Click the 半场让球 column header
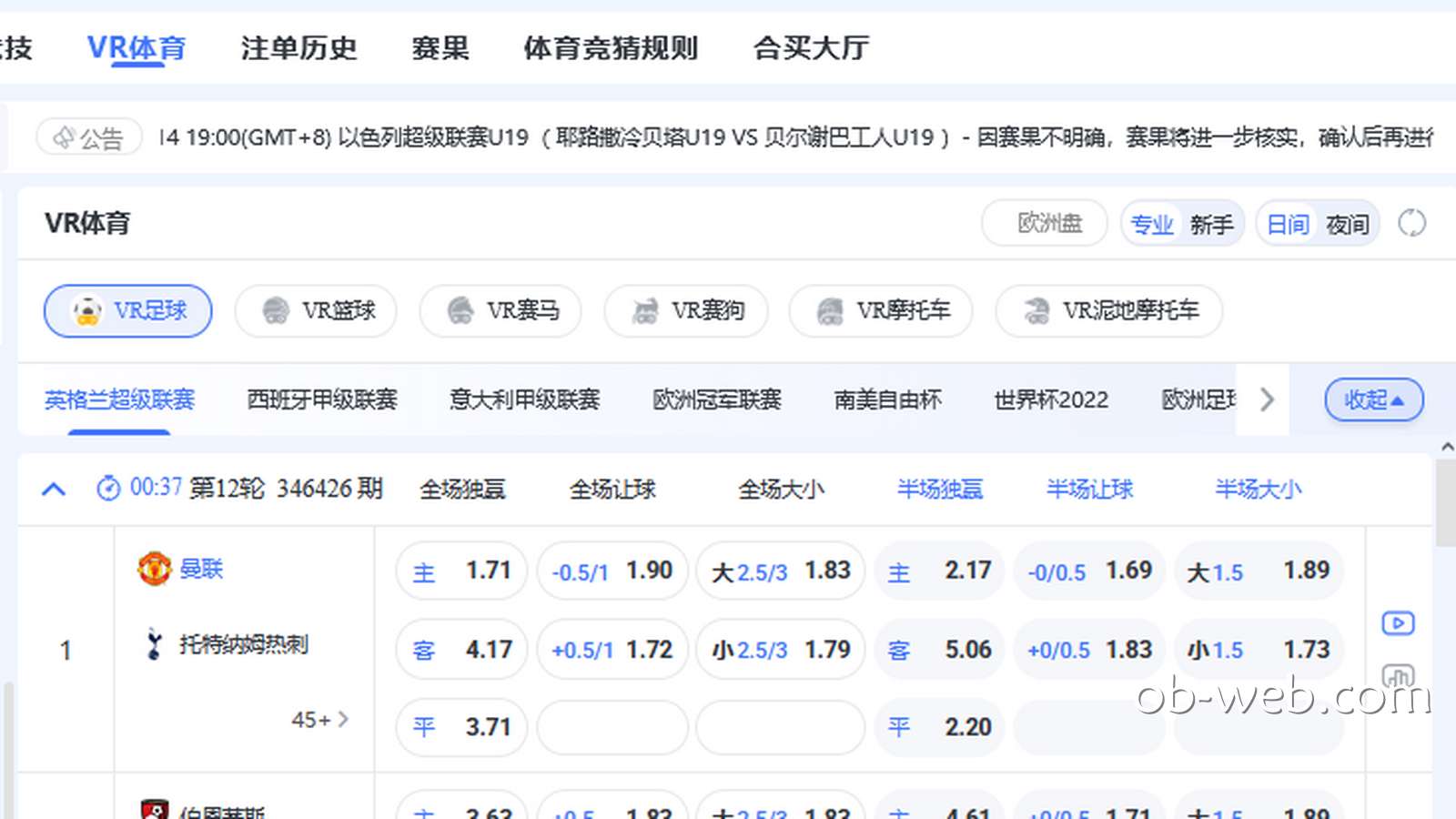 [1089, 490]
